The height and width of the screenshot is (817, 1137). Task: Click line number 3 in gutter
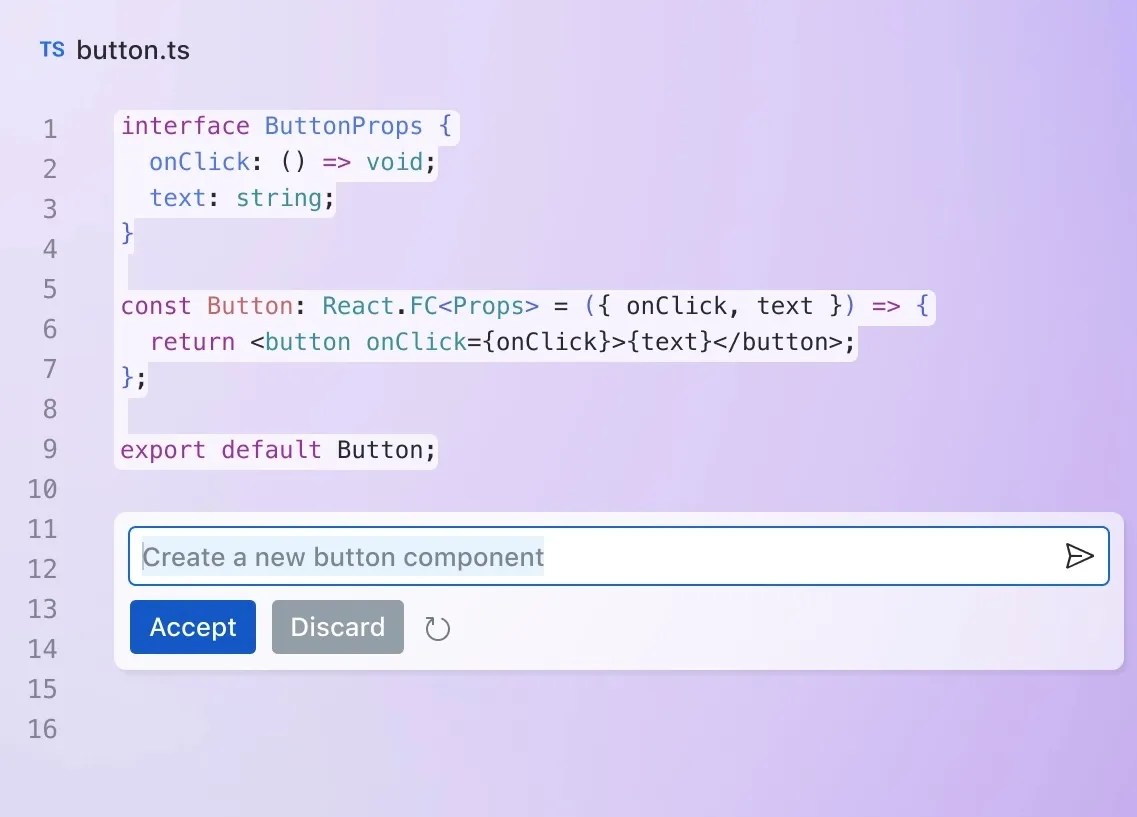[49, 210]
